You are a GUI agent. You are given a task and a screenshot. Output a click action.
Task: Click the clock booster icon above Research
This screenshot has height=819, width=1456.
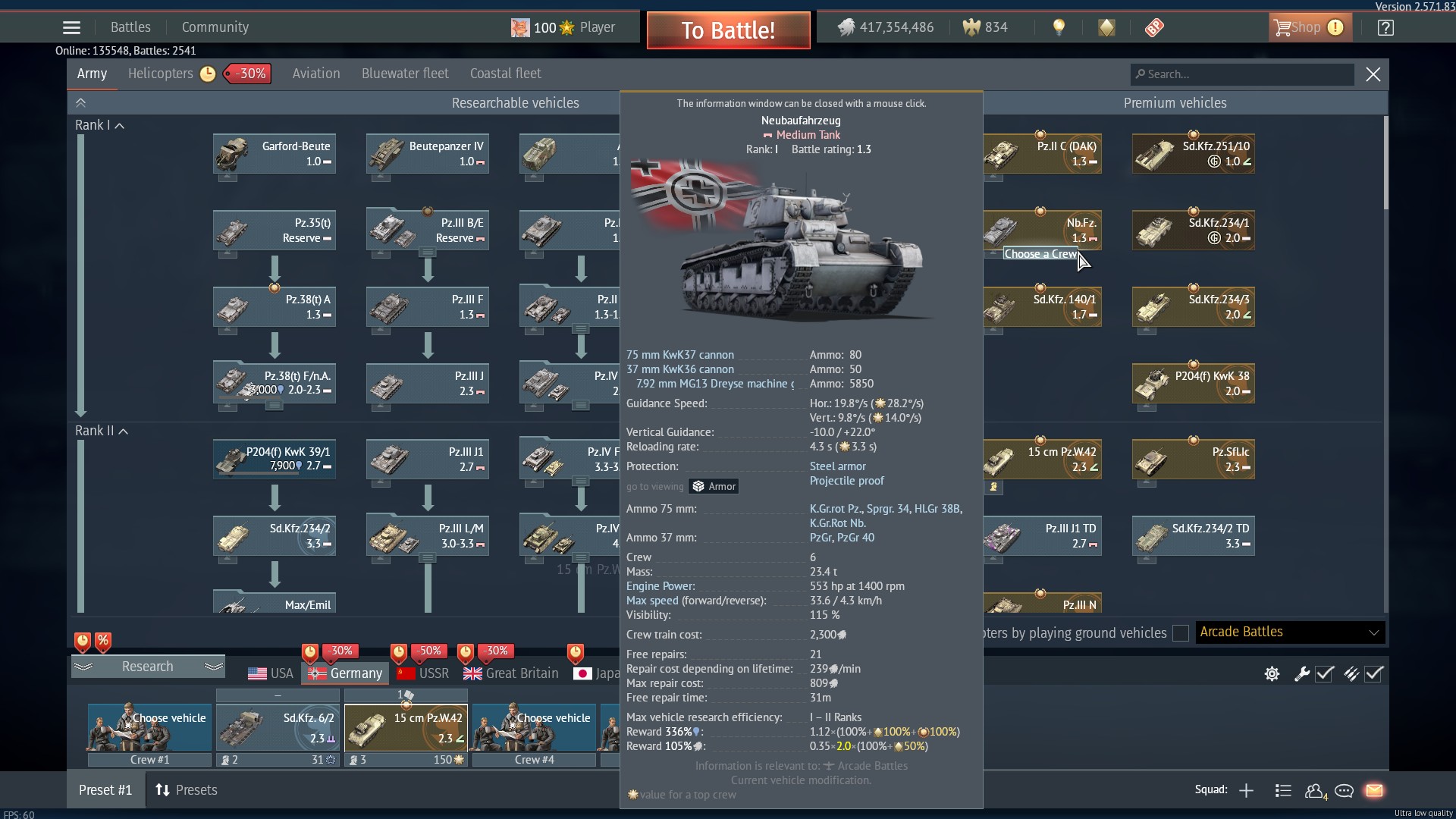pyautogui.click(x=83, y=642)
